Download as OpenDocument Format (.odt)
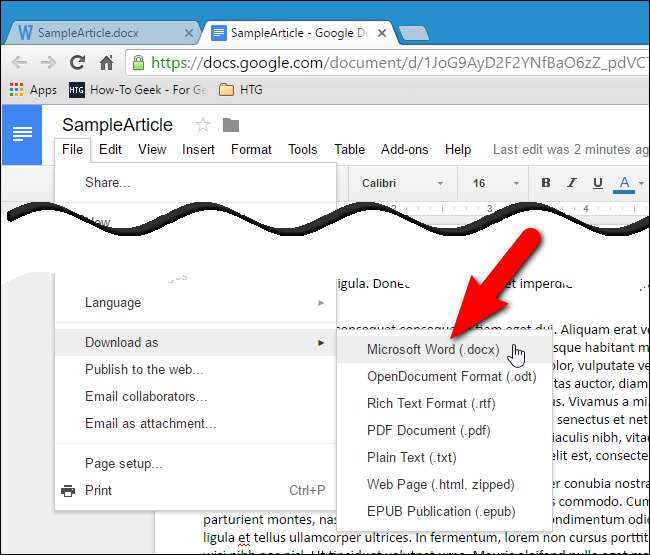Viewport: 650px width, 555px height. tap(444, 376)
